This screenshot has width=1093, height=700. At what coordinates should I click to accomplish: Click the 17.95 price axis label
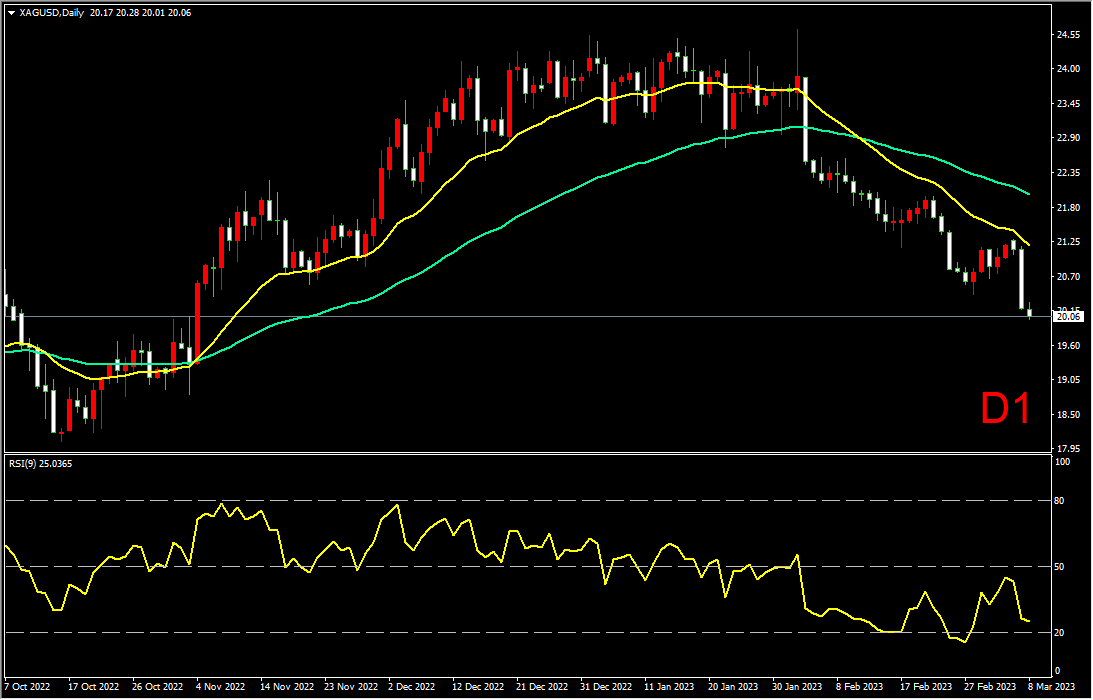pos(1068,449)
